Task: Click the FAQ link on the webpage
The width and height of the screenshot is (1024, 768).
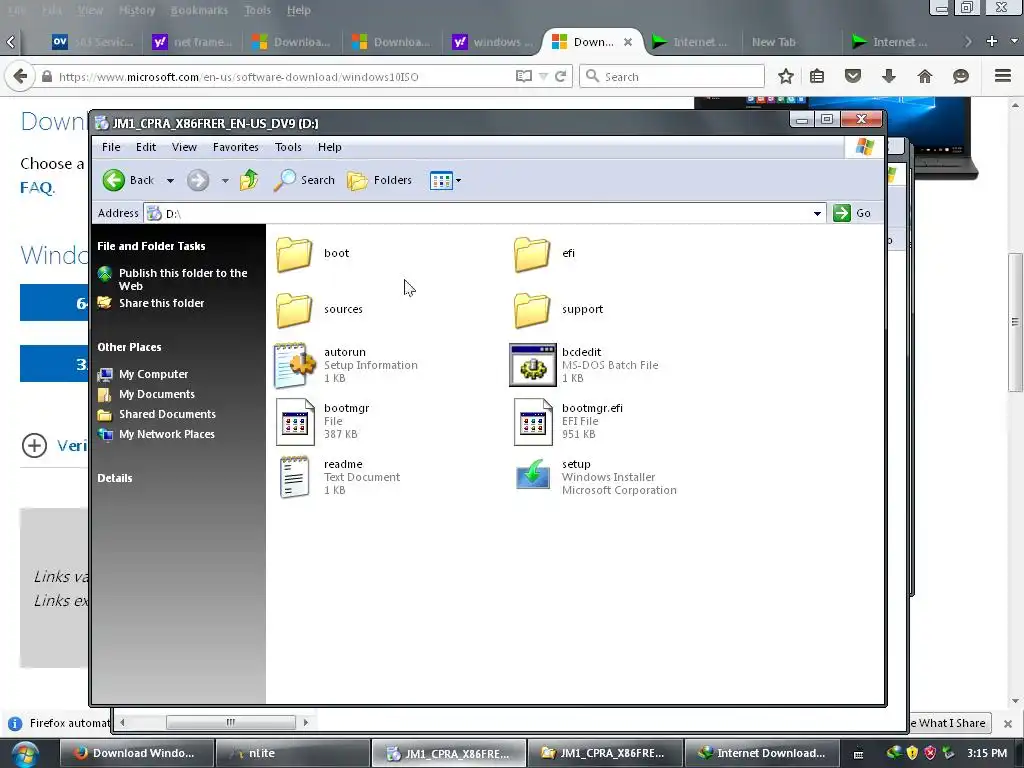Action: pos(37,188)
